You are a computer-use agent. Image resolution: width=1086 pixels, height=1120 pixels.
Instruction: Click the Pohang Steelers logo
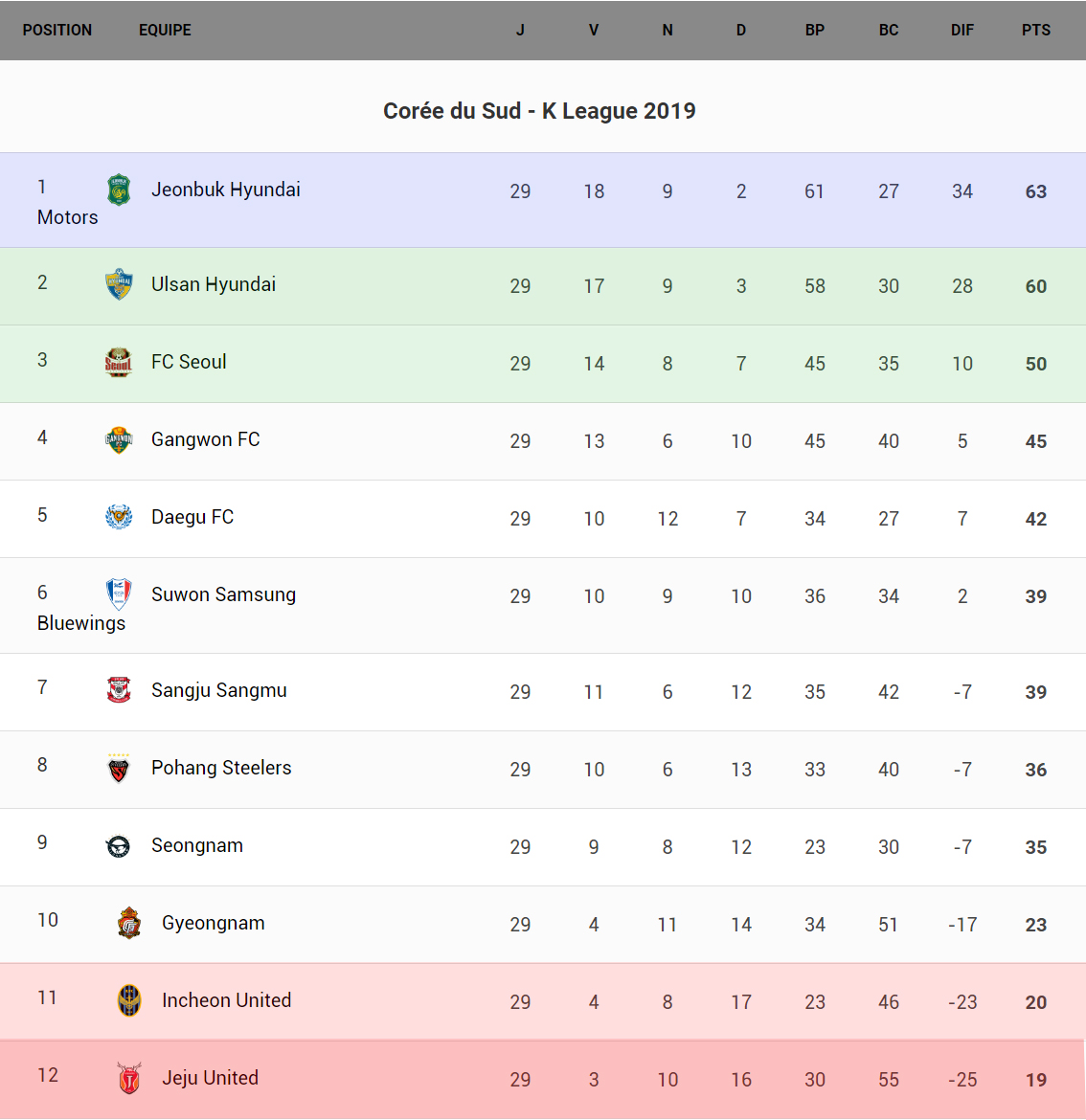click(x=119, y=768)
